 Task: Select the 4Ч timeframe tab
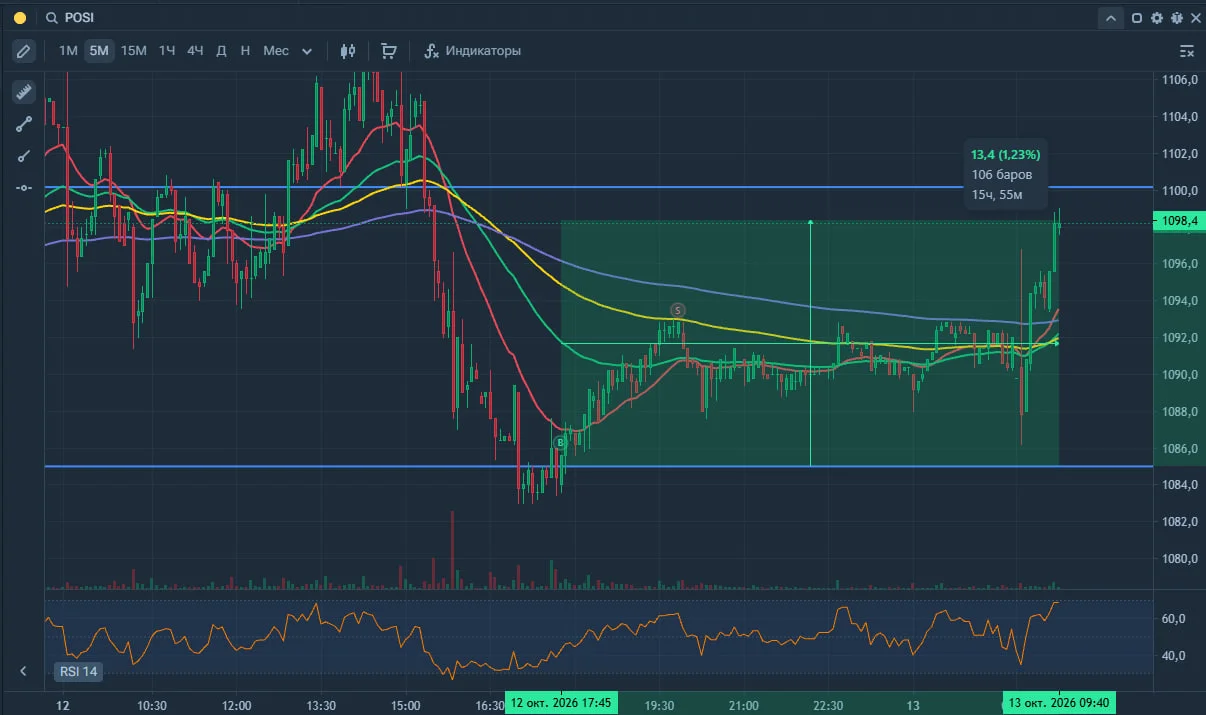coord(195,51)
